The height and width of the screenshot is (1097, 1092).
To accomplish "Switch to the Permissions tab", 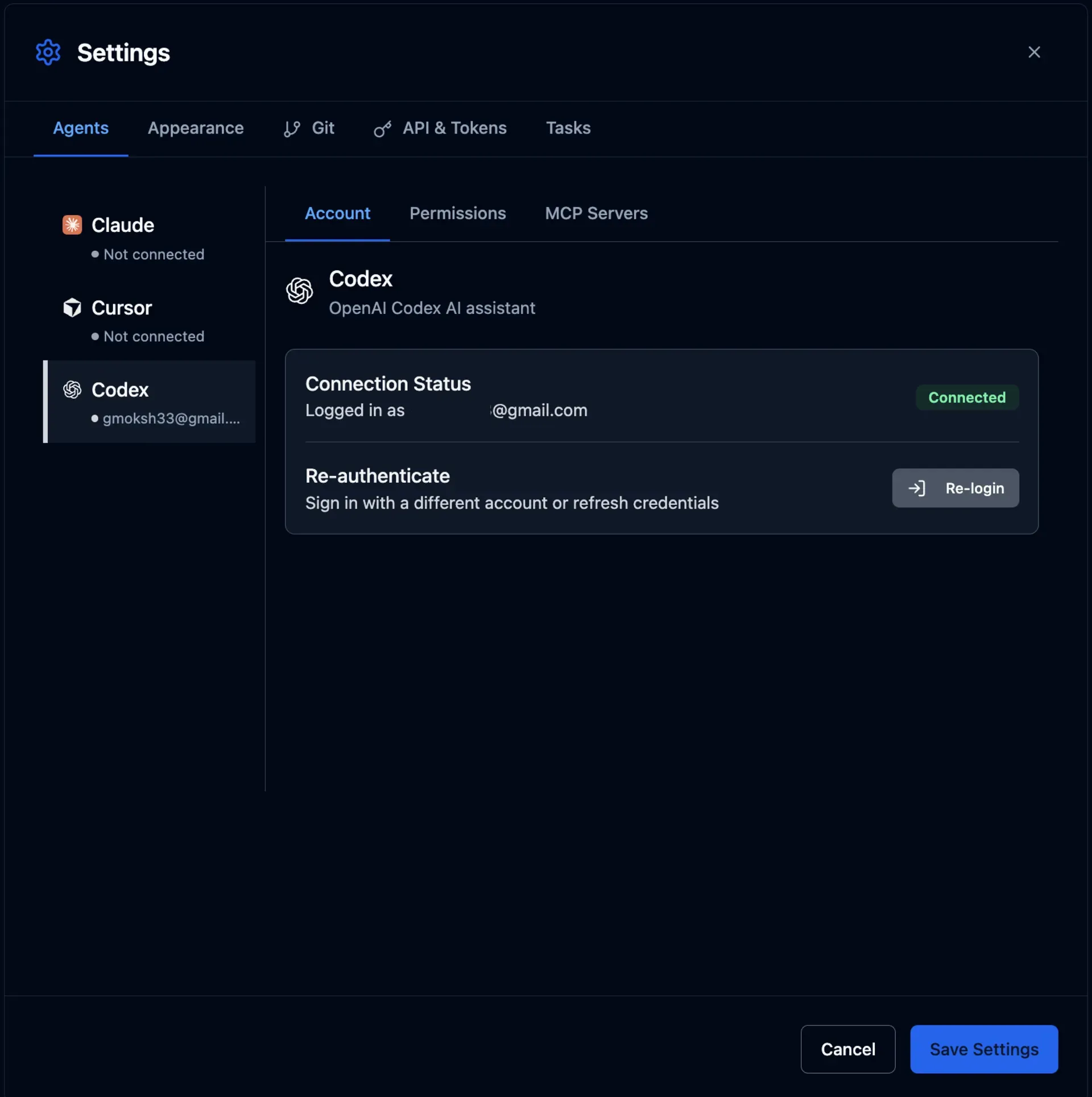I will click(458, 213).
